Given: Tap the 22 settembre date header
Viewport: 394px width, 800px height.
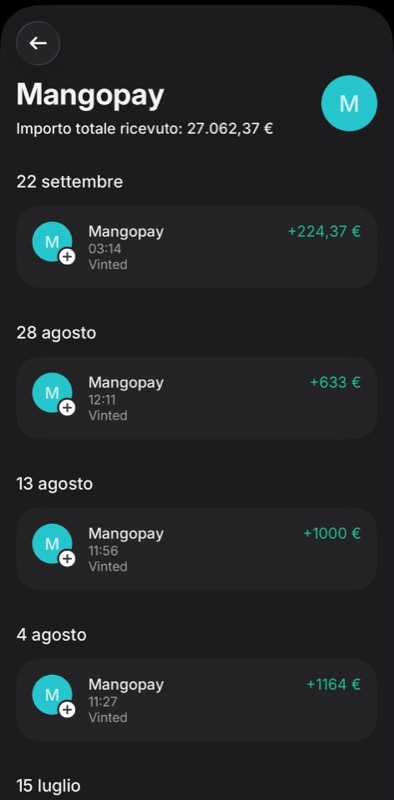Looking at the screenshot, I should point(69,182).
